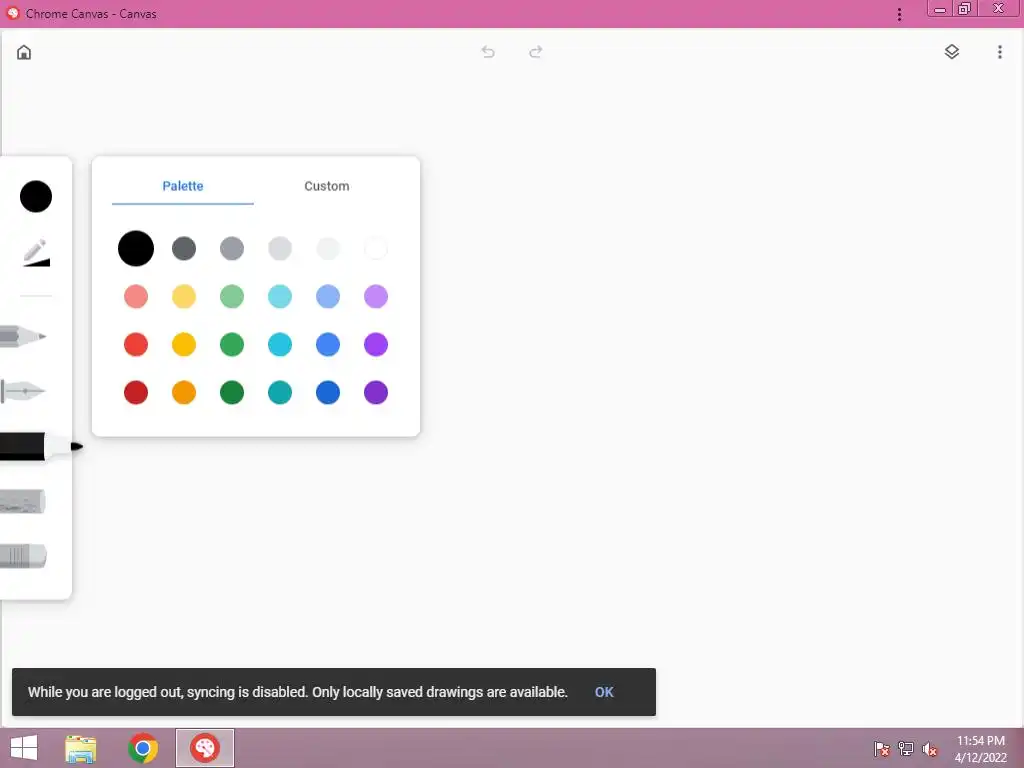The height and width of the screenshot is (768, 1024).
Task: Pick the light gray color swatch
Action: 280,248
